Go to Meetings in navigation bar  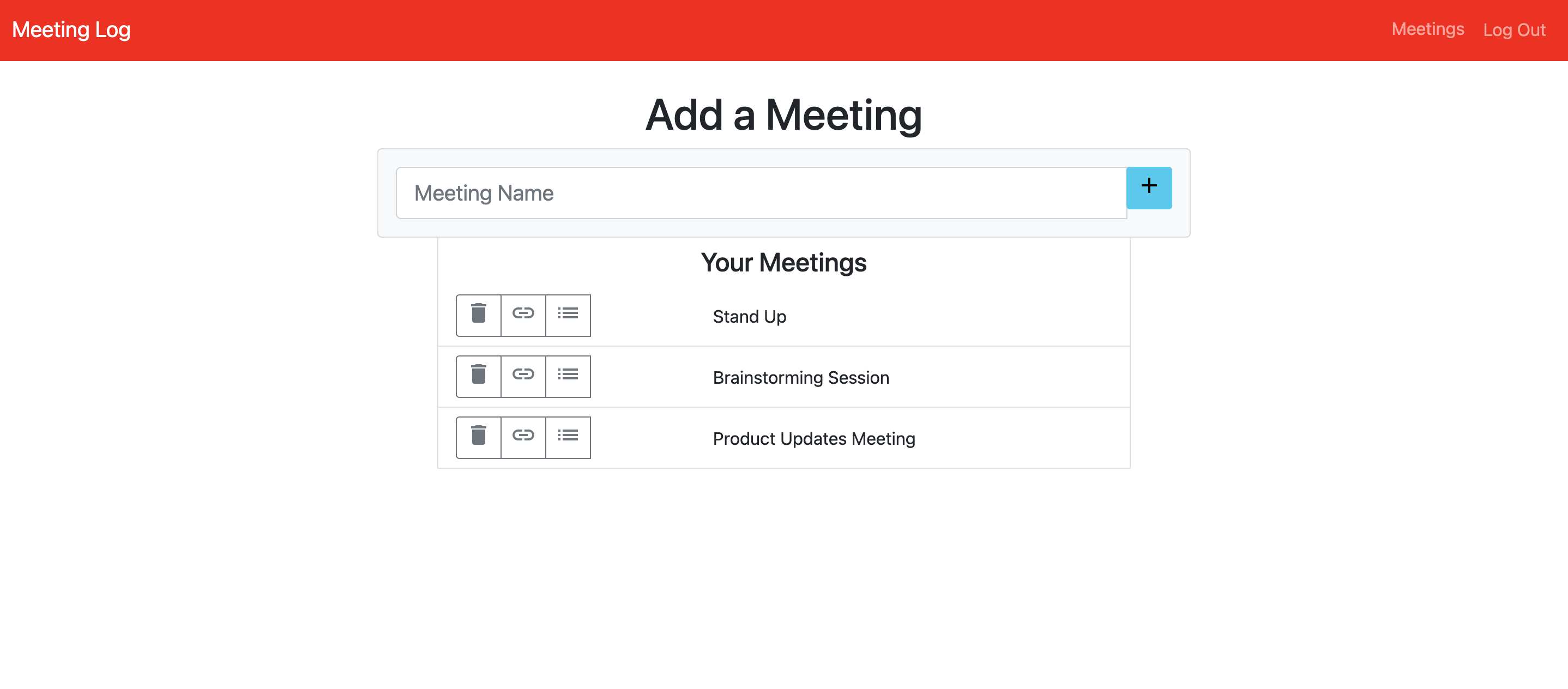pyautogui.click(x=1427, y=29)
